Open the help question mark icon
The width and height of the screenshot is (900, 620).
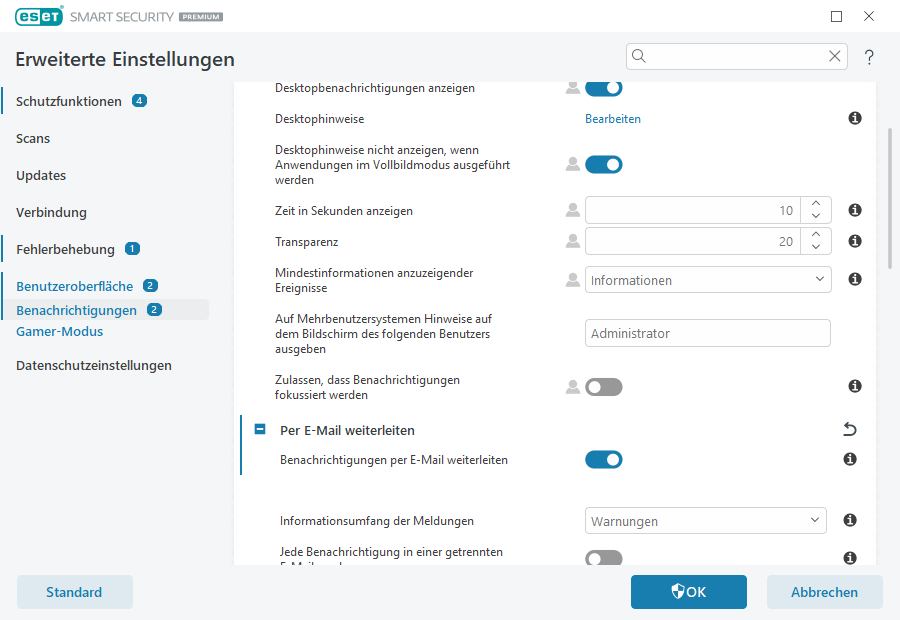[868, 57]
